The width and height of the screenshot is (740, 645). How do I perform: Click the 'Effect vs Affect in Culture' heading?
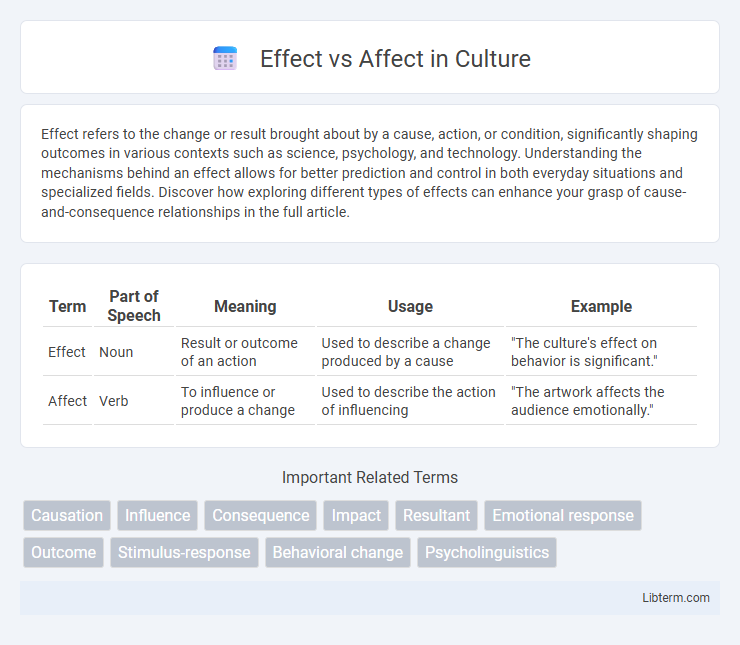tap(395, 59)
